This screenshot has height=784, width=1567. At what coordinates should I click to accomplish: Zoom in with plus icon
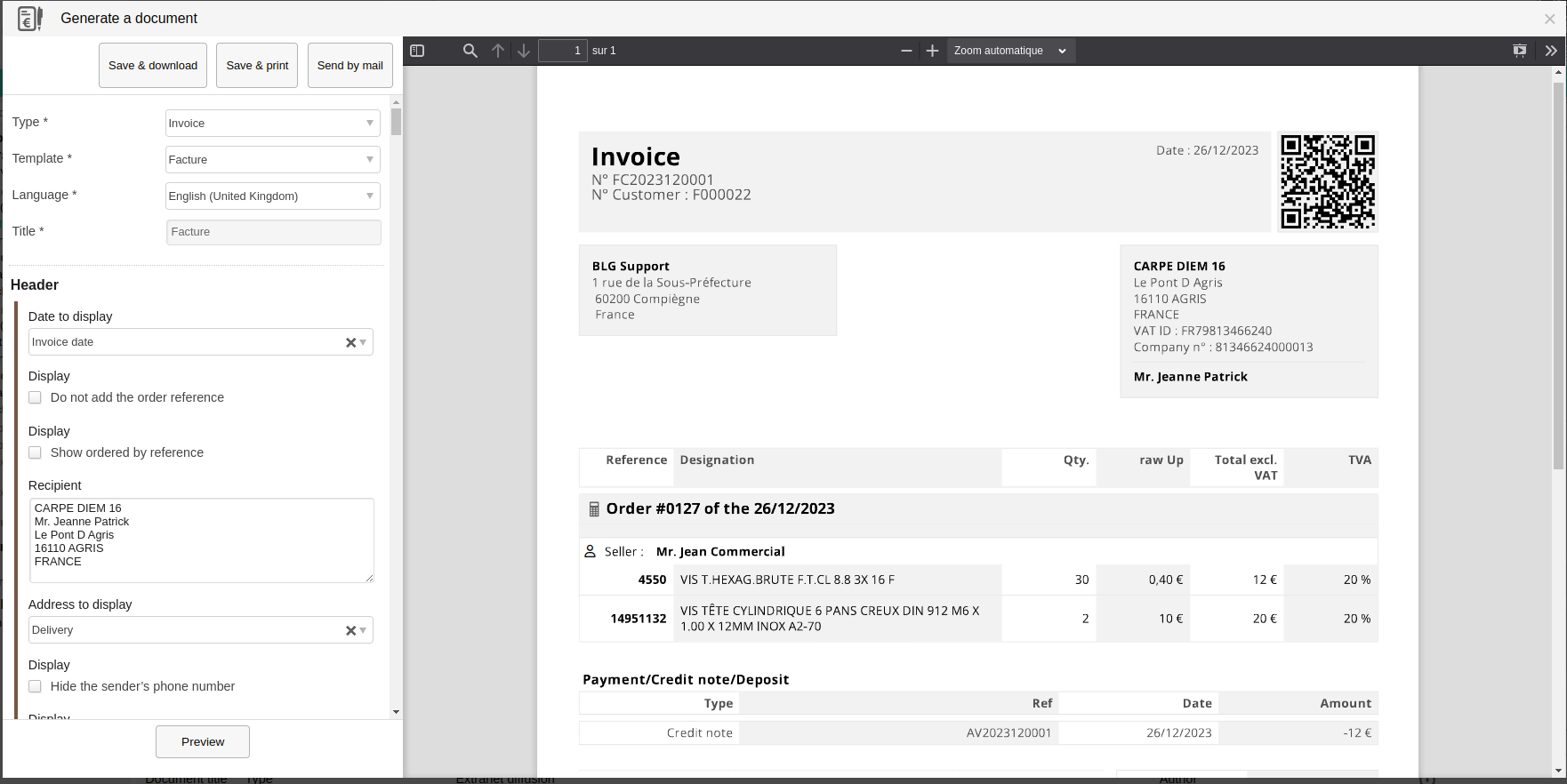coord(932,51)
